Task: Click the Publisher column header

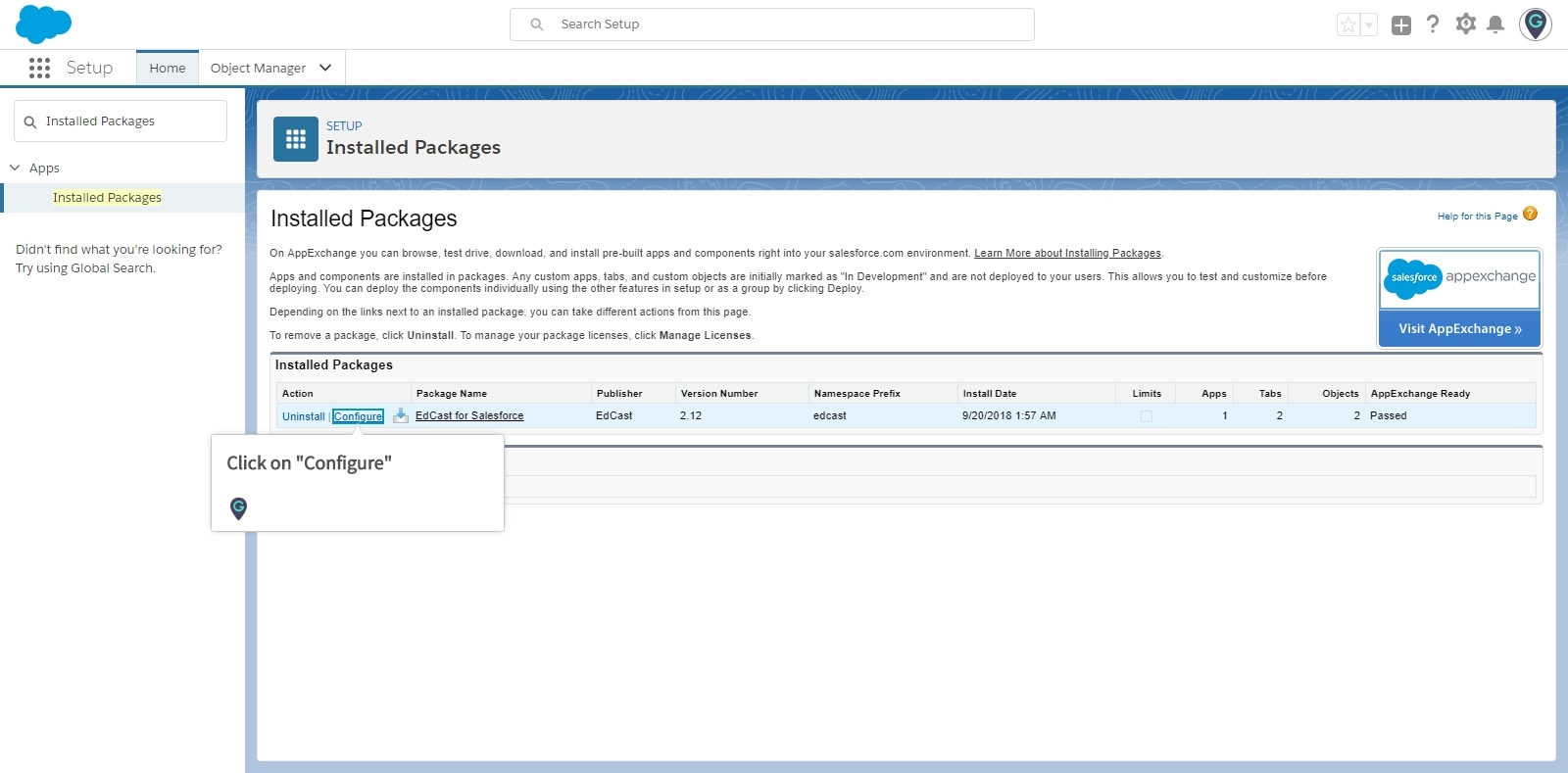Action: point(619,393)
